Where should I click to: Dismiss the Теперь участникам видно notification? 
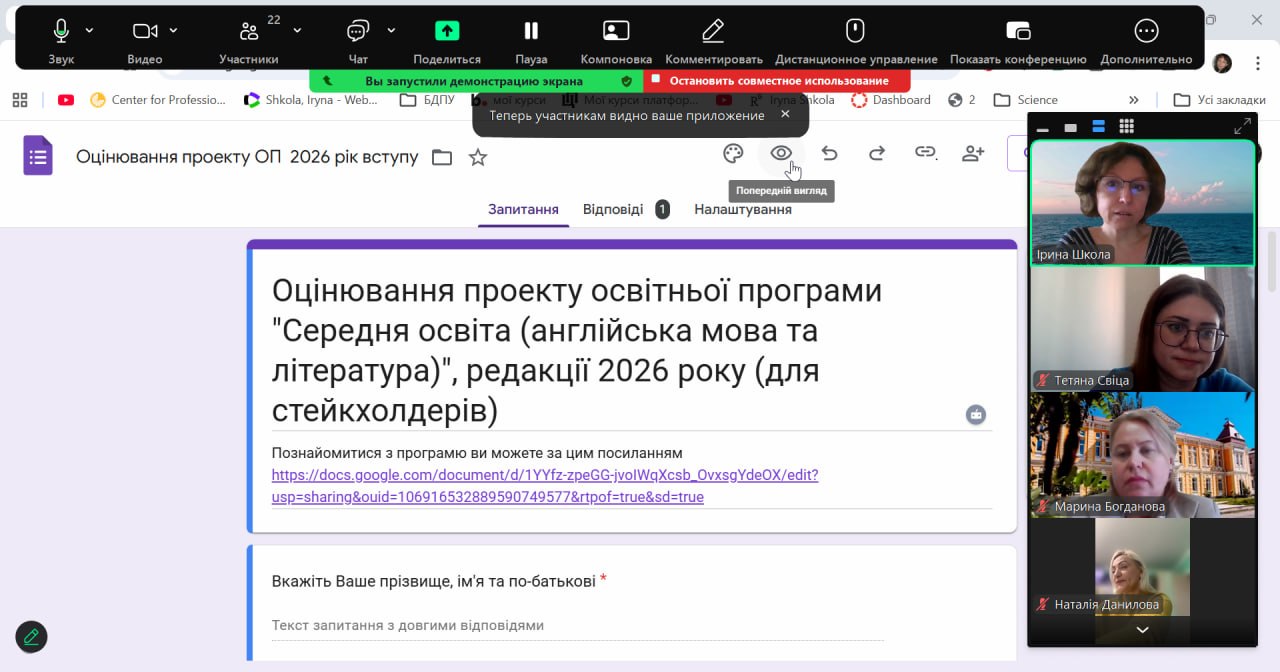click(785, 114)
